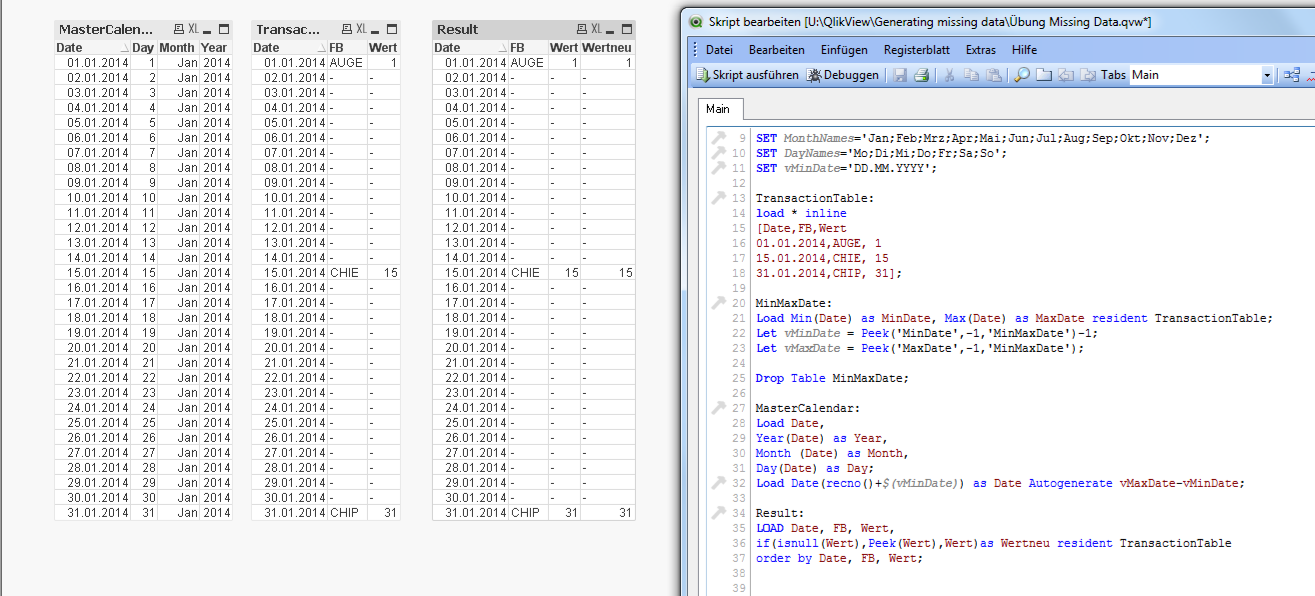Click the Skript bearbeiten window title icon

(x=696, y=22)
